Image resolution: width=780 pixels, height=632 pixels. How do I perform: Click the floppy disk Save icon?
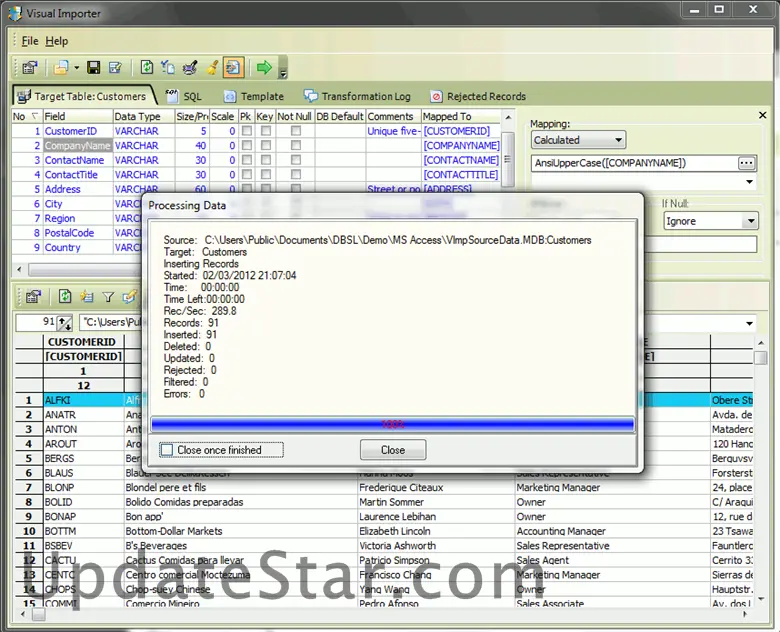coord(93,68)
